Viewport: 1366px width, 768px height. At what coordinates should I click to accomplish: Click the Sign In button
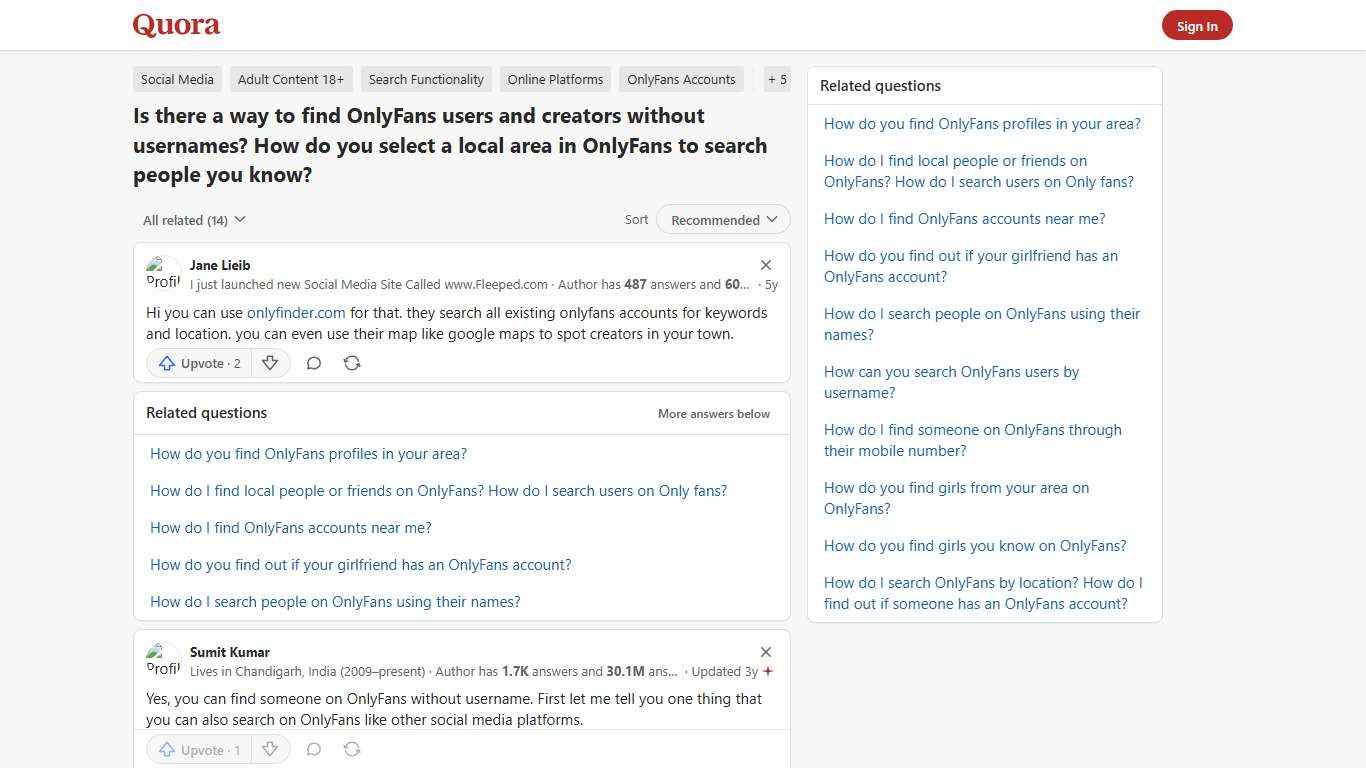1197,25
